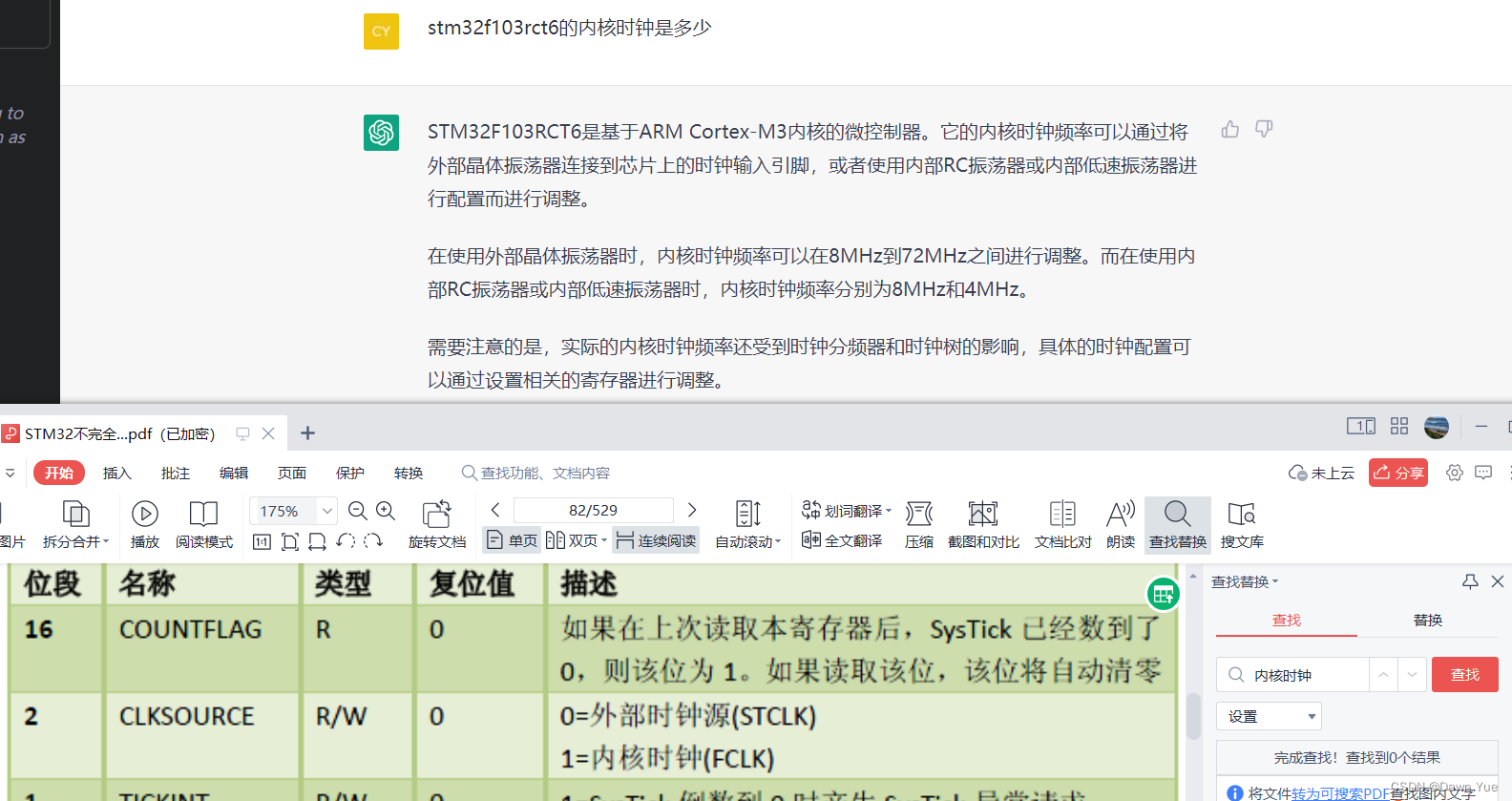Viewport: 1512px width, 801px height.
Task: Click the red 查找 search button
Action: coord(1465,675)
